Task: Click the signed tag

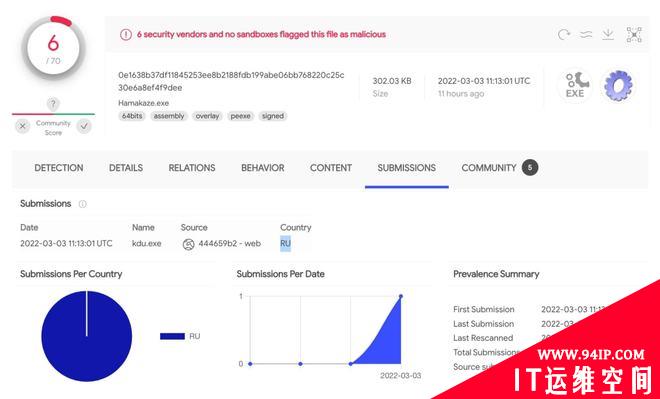Action: pyautogui.click(x=273, y=116)
